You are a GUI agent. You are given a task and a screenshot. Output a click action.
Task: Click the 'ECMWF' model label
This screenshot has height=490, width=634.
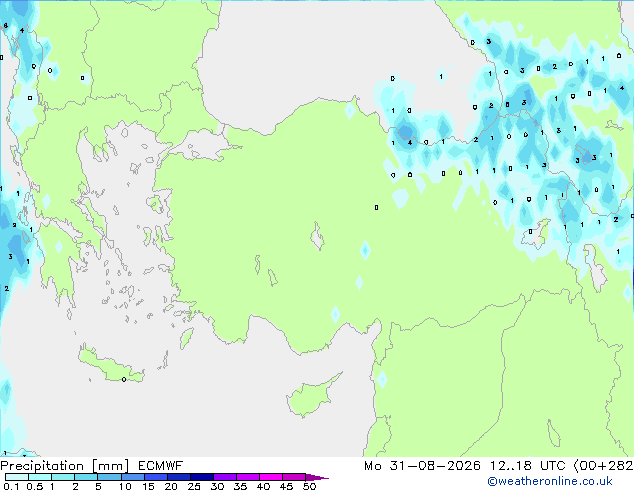161,466
